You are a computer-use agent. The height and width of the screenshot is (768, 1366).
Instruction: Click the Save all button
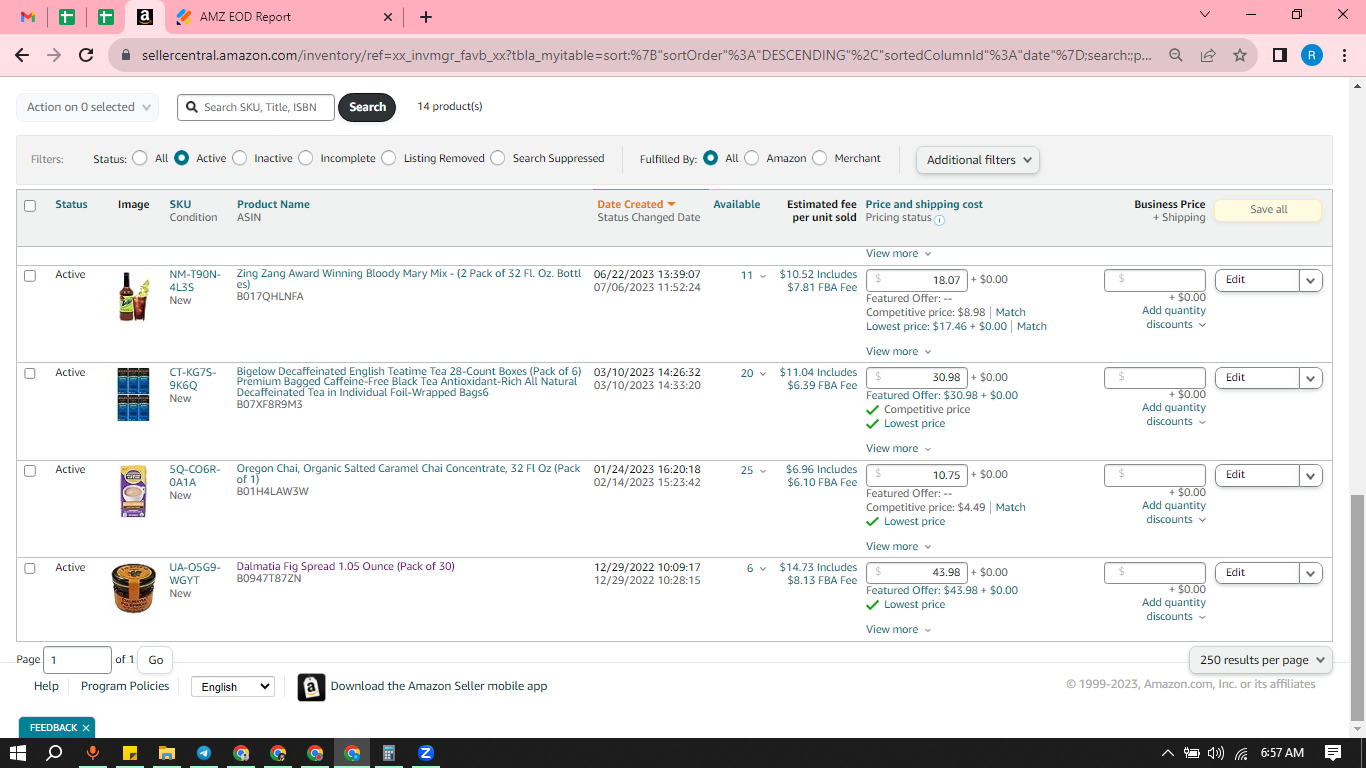click(x=1268, y=210)
